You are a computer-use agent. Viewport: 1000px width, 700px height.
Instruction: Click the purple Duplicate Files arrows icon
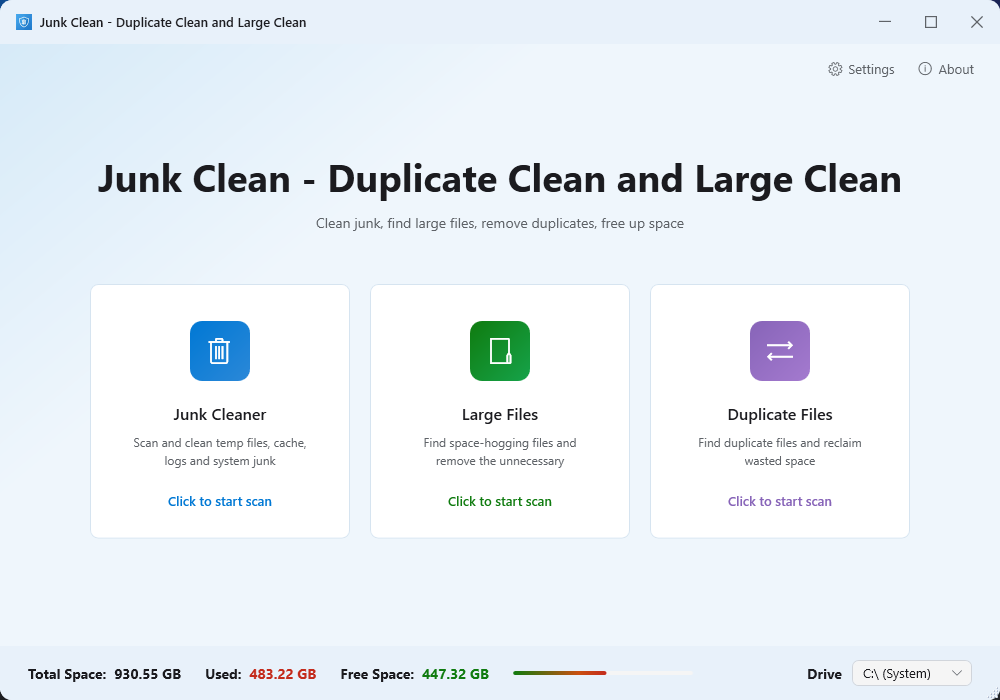tap(779, 351)
